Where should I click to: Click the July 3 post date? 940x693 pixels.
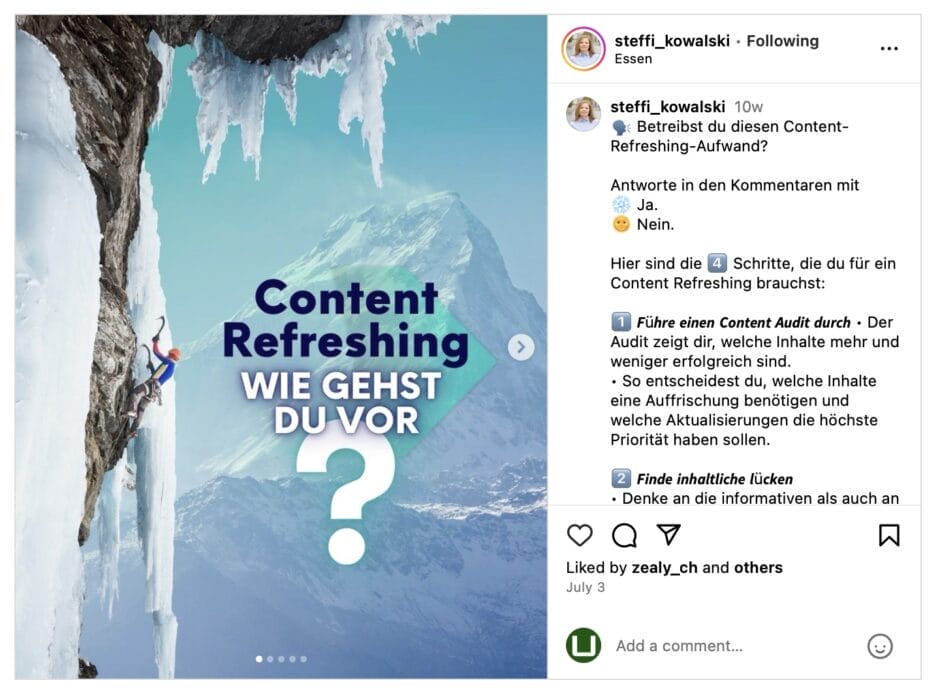pyautogui.click(x=585, y=587)
